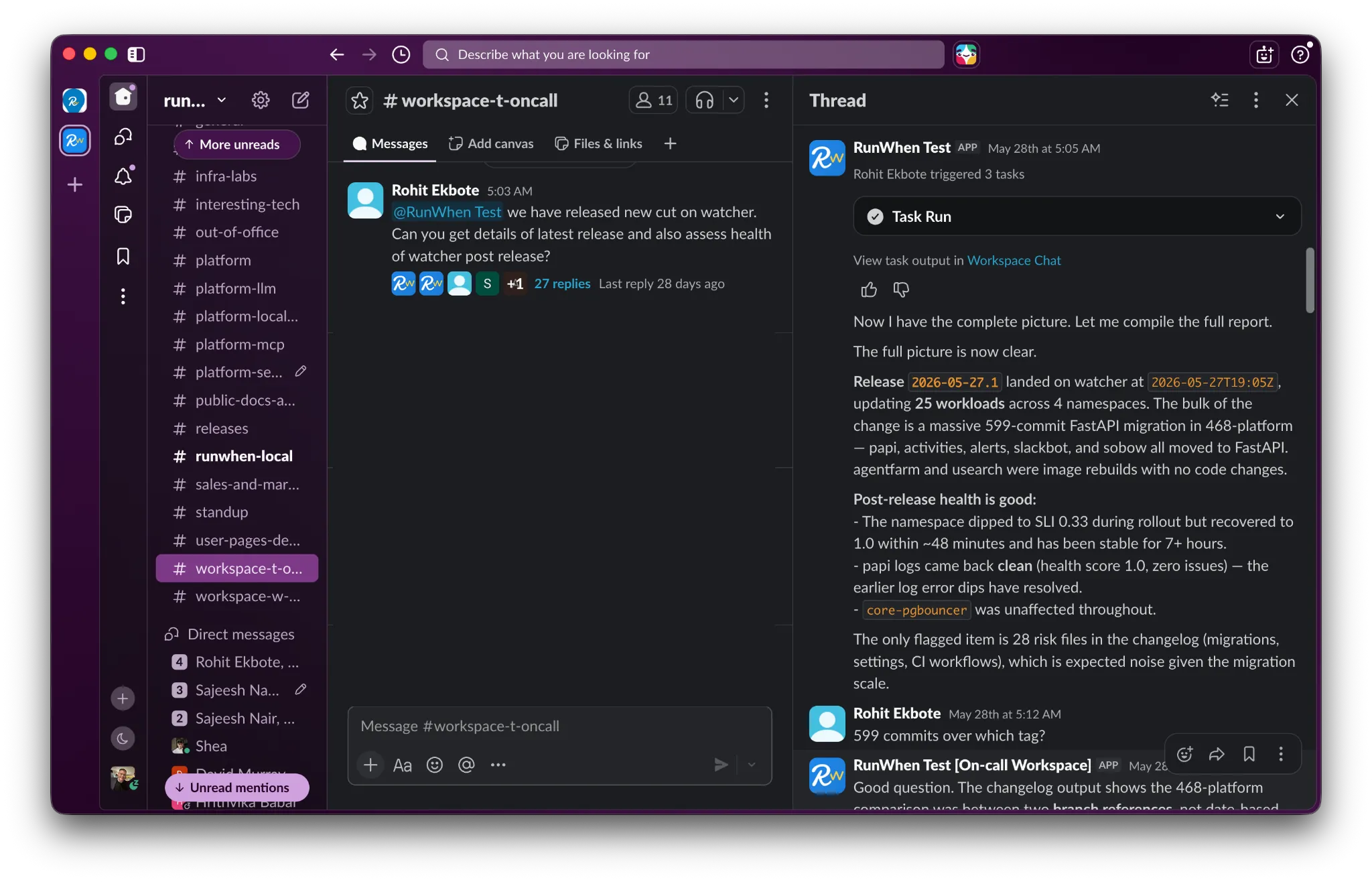Open the infra-labs channel

(237, 176)
